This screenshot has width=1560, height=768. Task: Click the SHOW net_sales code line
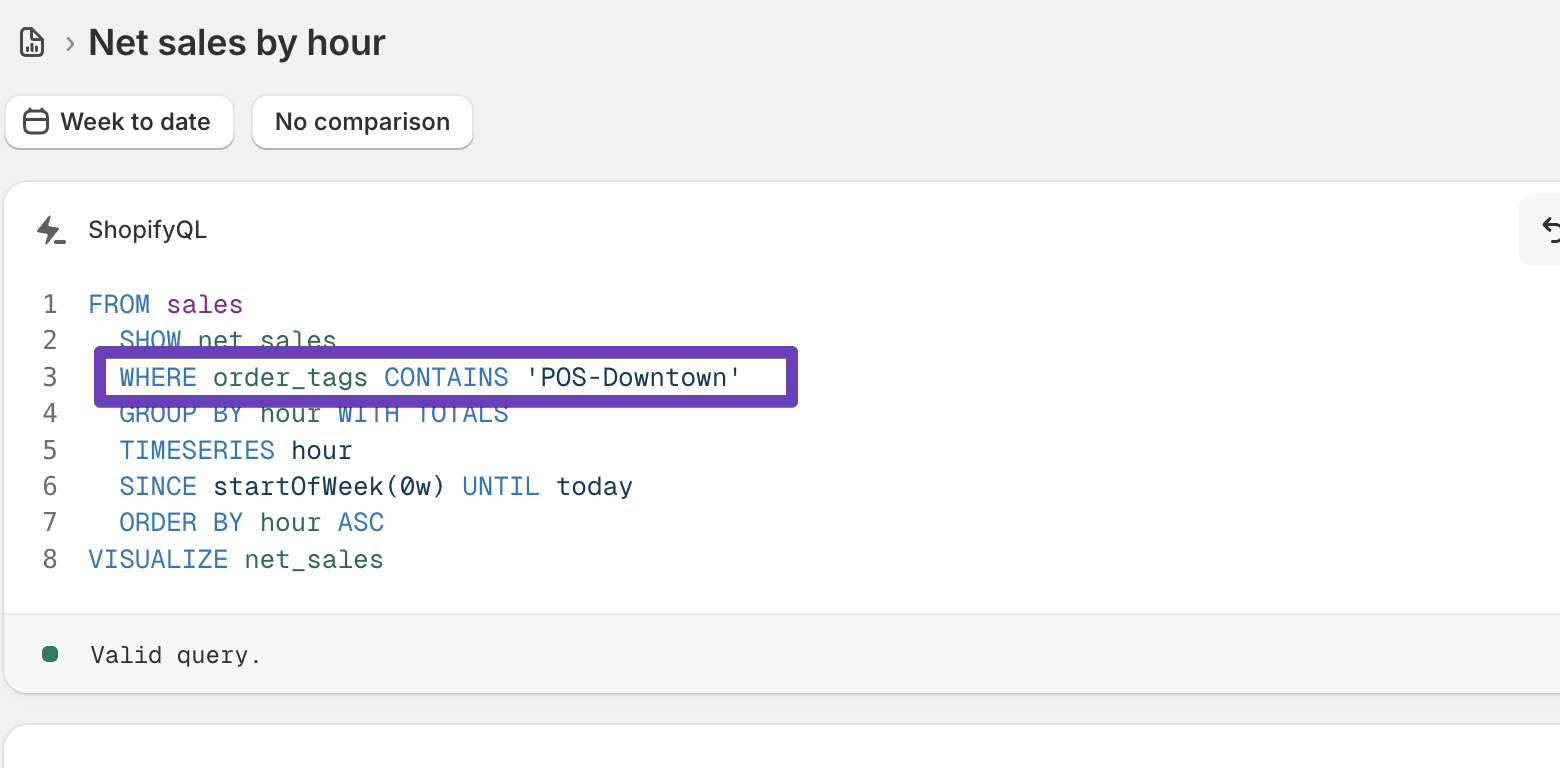click(228, 341)
